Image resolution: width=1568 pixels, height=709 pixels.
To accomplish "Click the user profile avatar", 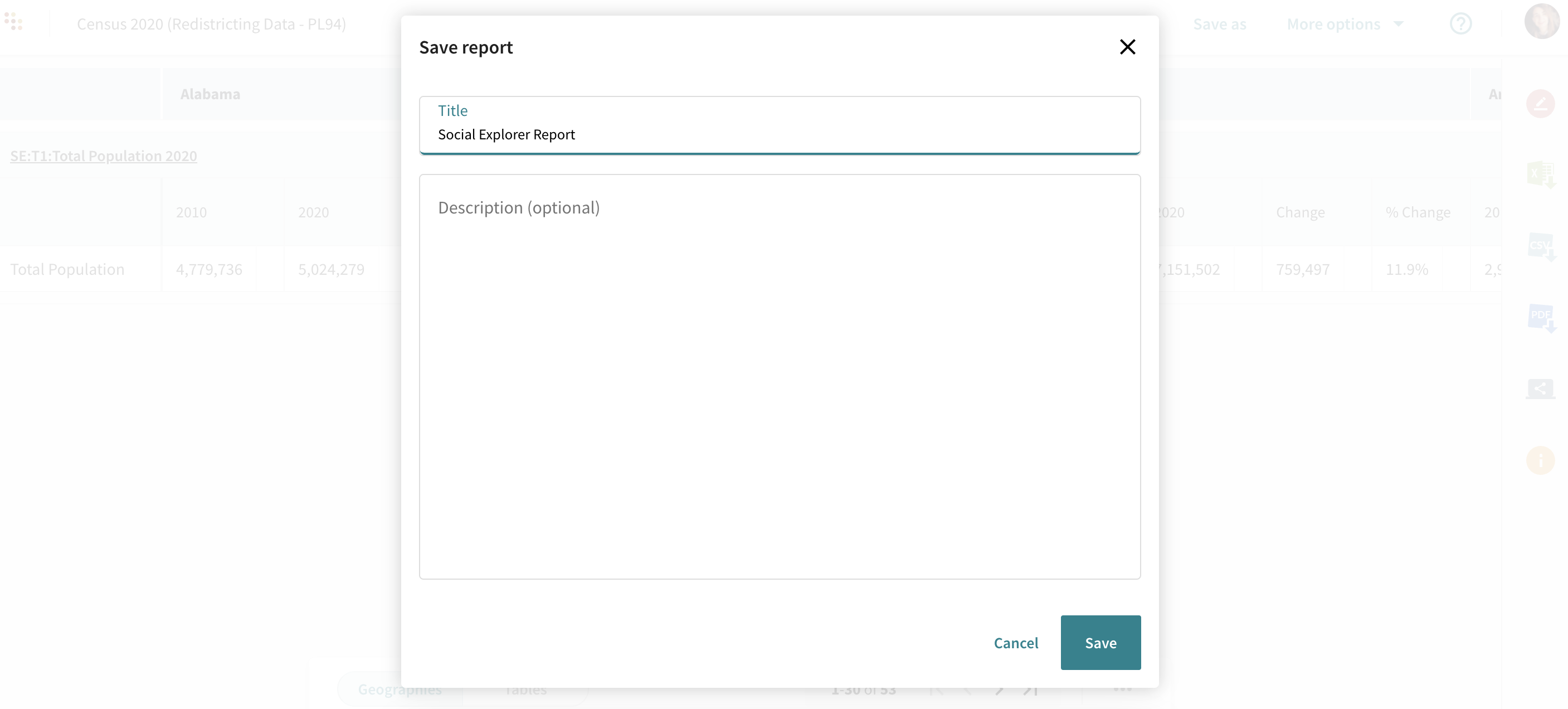I will click(1541, 21).
